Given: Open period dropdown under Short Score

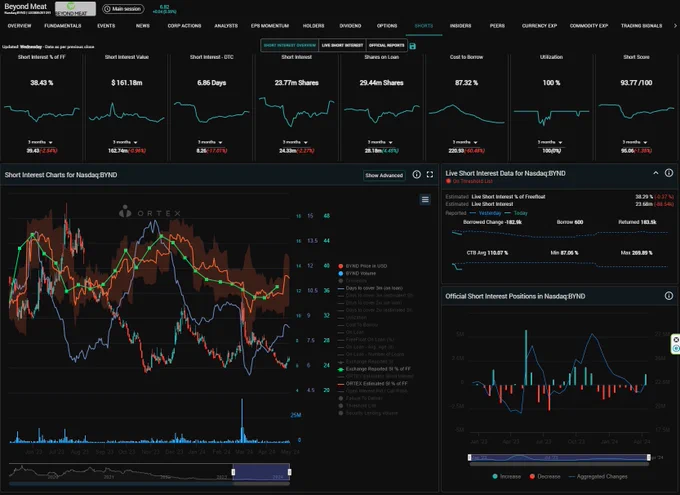Looking at the screenshot, I should (x=635, y=142).
